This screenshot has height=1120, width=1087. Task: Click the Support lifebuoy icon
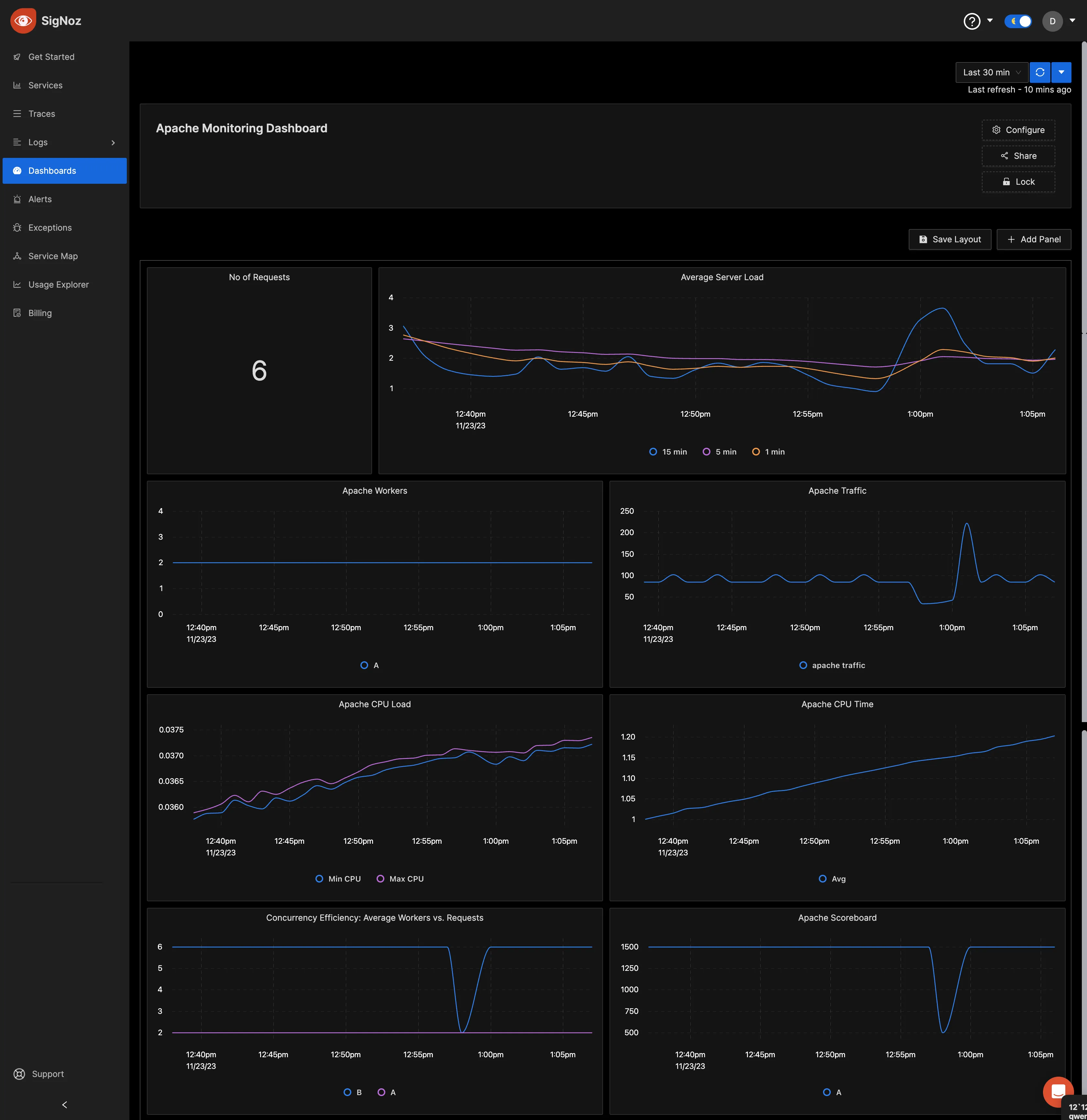(x=19, y=1074)
